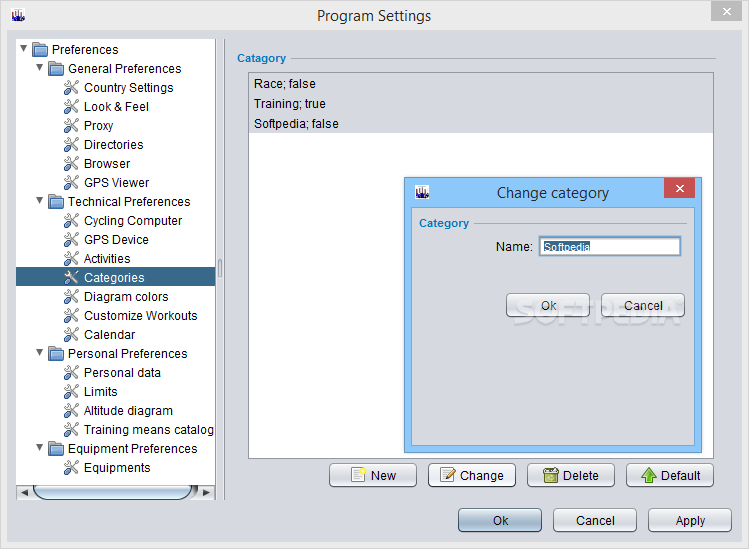Click the category Name input field

tap(610, 247)
